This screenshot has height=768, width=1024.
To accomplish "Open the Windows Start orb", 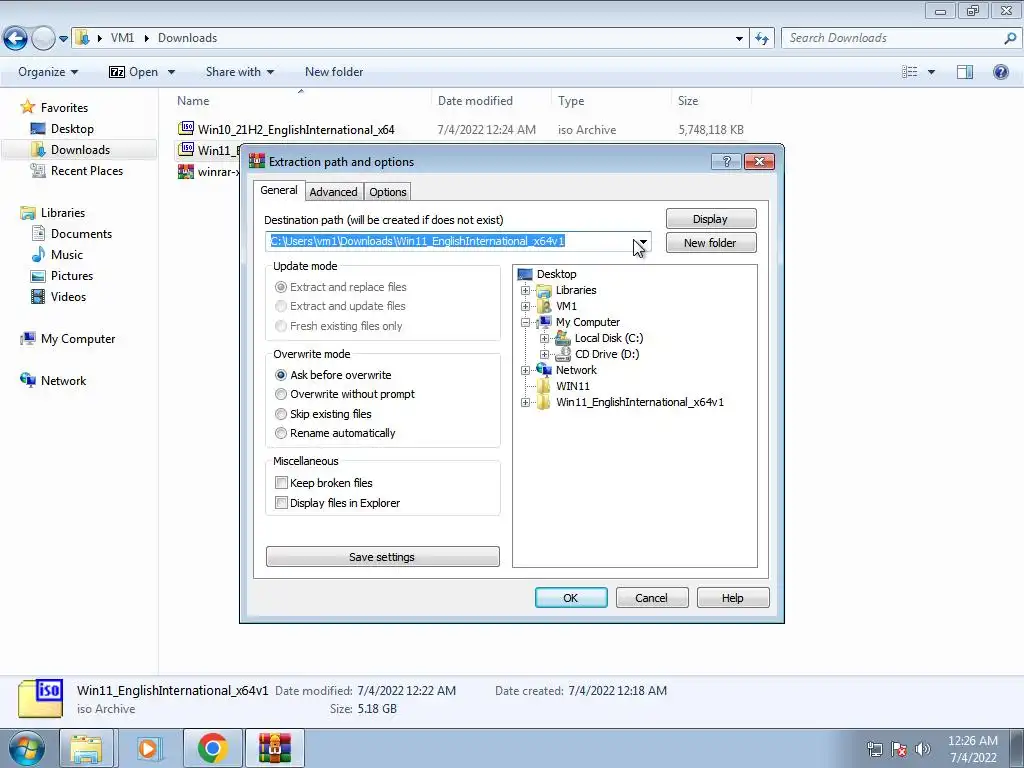I will pos(26,748).
